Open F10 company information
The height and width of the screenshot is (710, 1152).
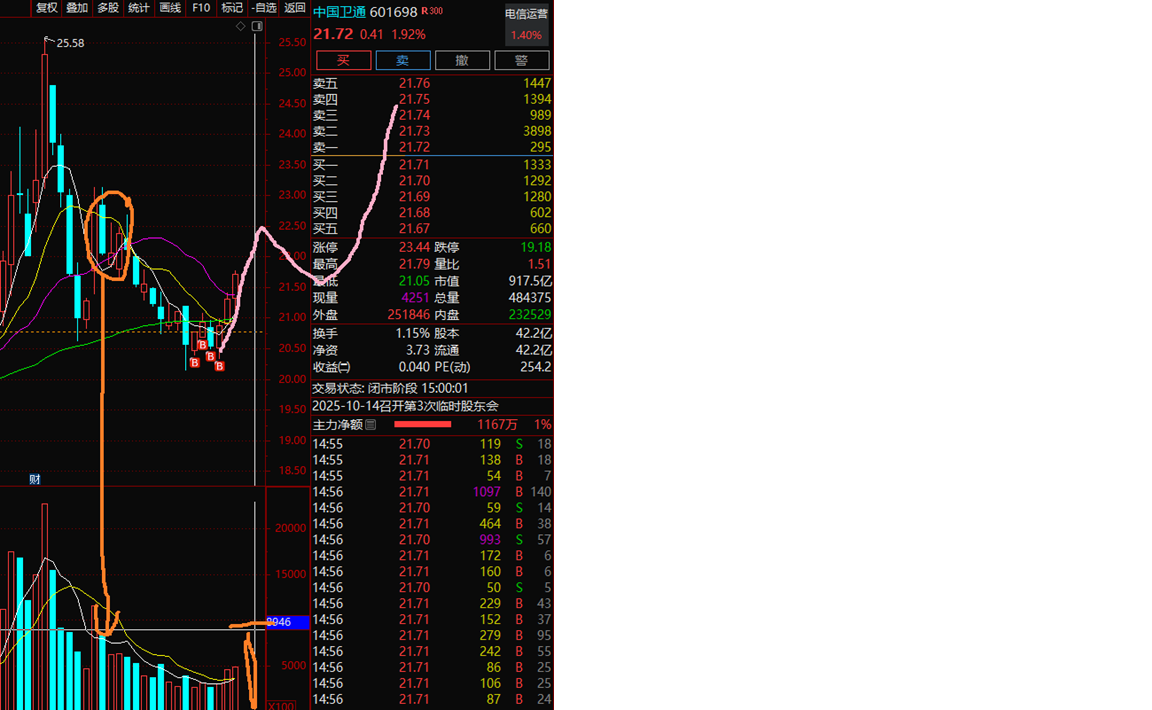pos(201,7)
